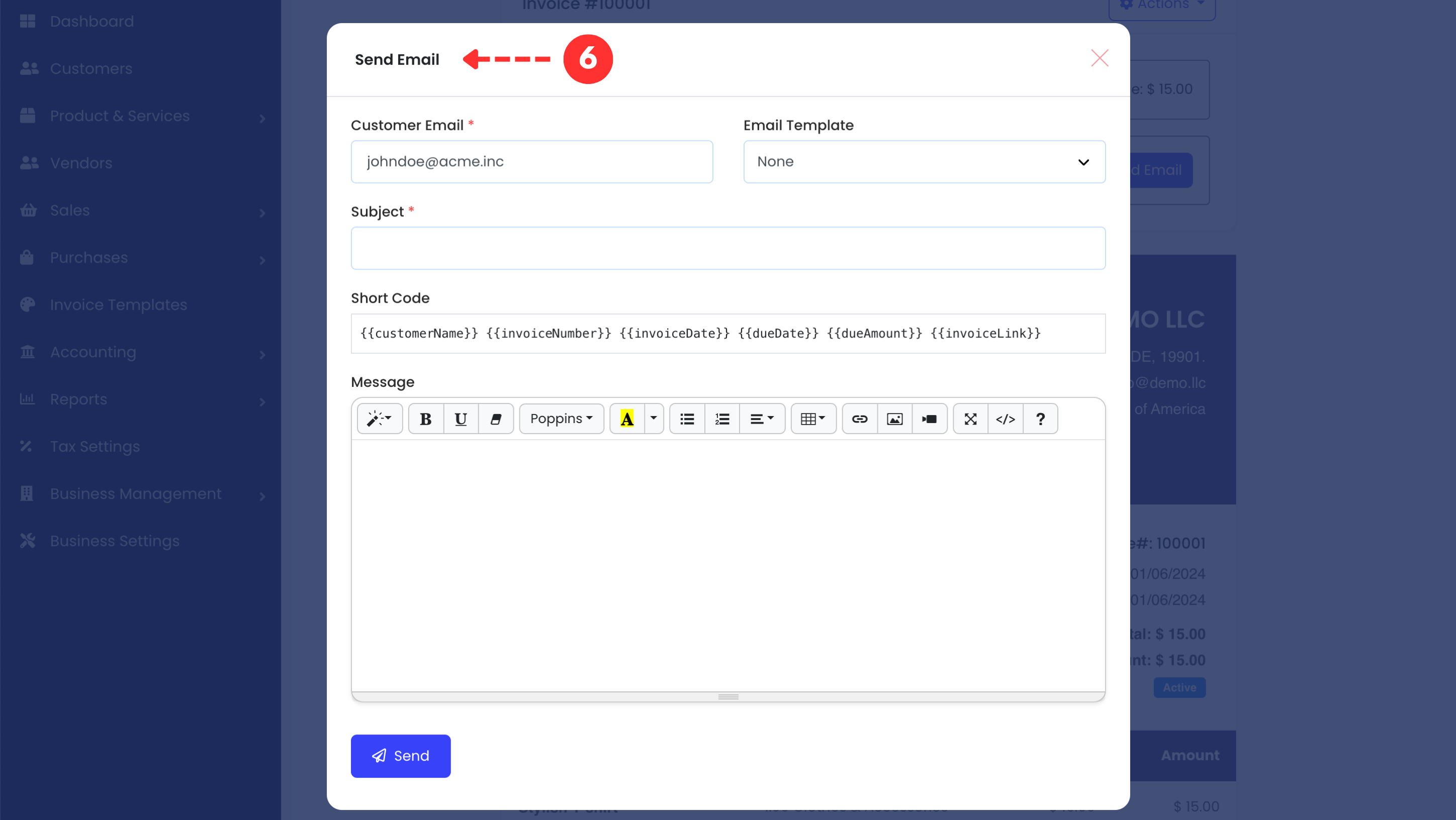Click the eraser remove font style icon

pyautogui.click(x=496, y=419)
